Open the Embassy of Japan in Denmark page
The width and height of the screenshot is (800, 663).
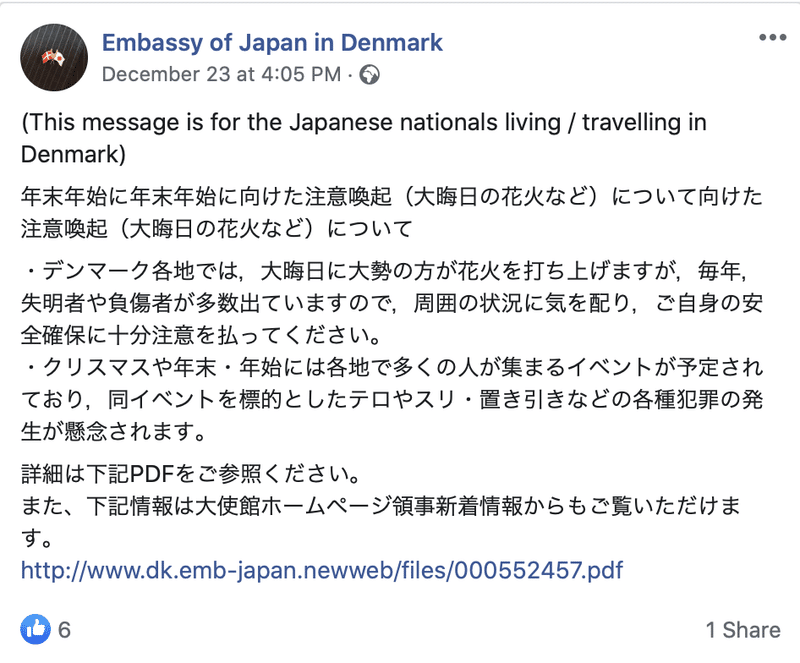pos(270,43)
